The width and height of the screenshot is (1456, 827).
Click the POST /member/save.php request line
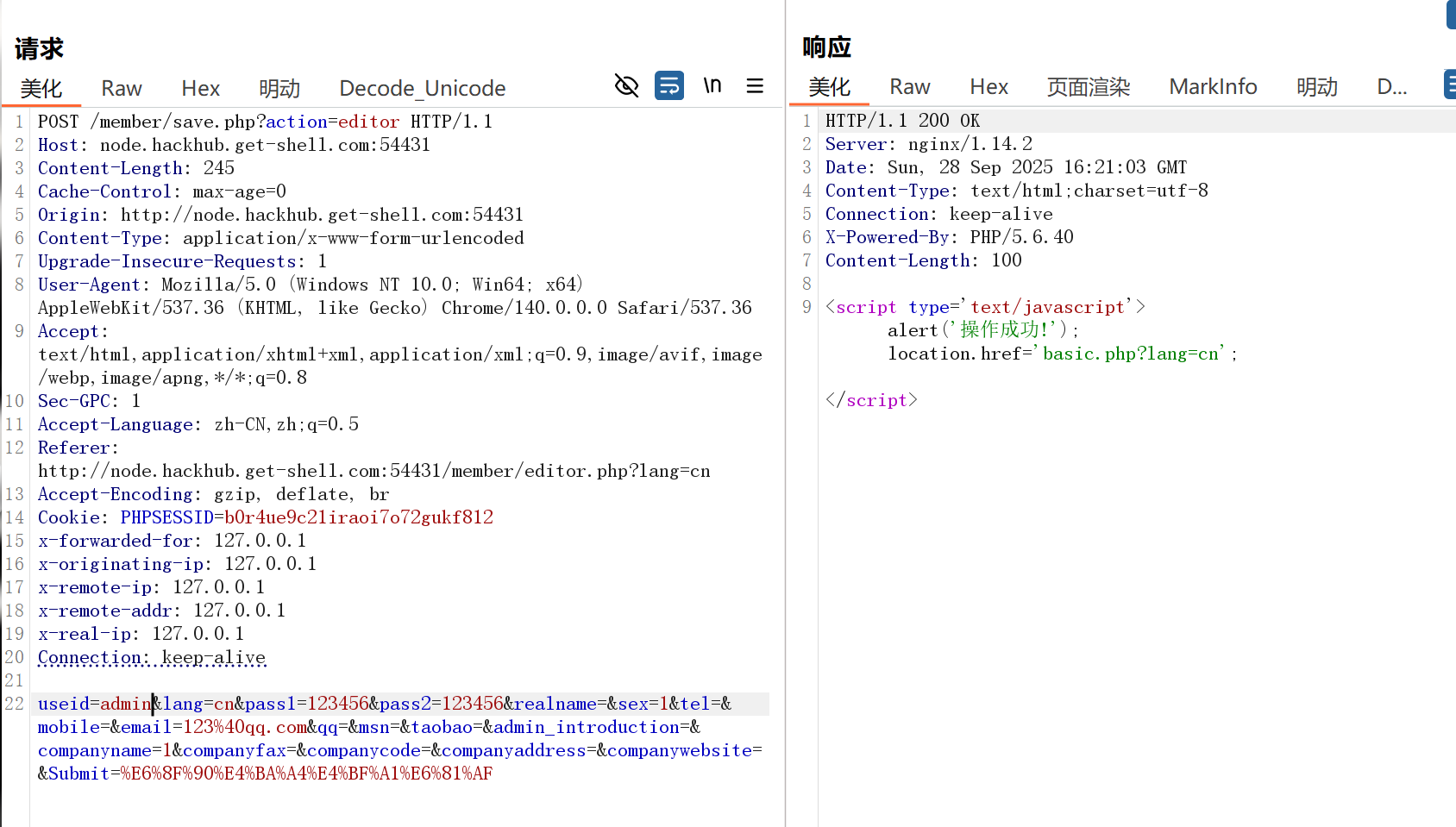(x=265, y=122)
